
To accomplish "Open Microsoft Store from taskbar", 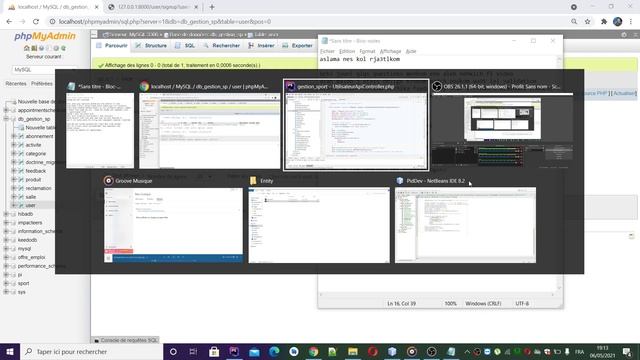I will point(214,351).
